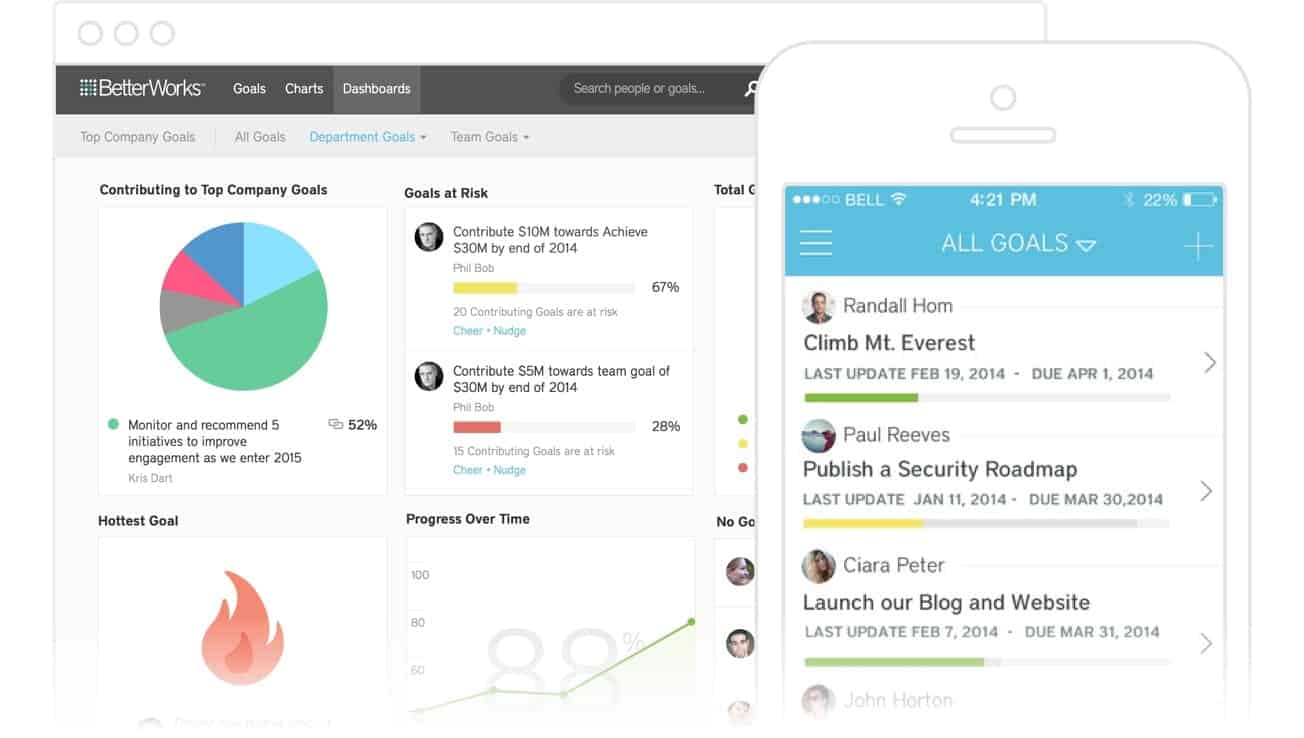1304x738 pixels.
Task: Switch to the Charts menu
Action: (304, 89)
